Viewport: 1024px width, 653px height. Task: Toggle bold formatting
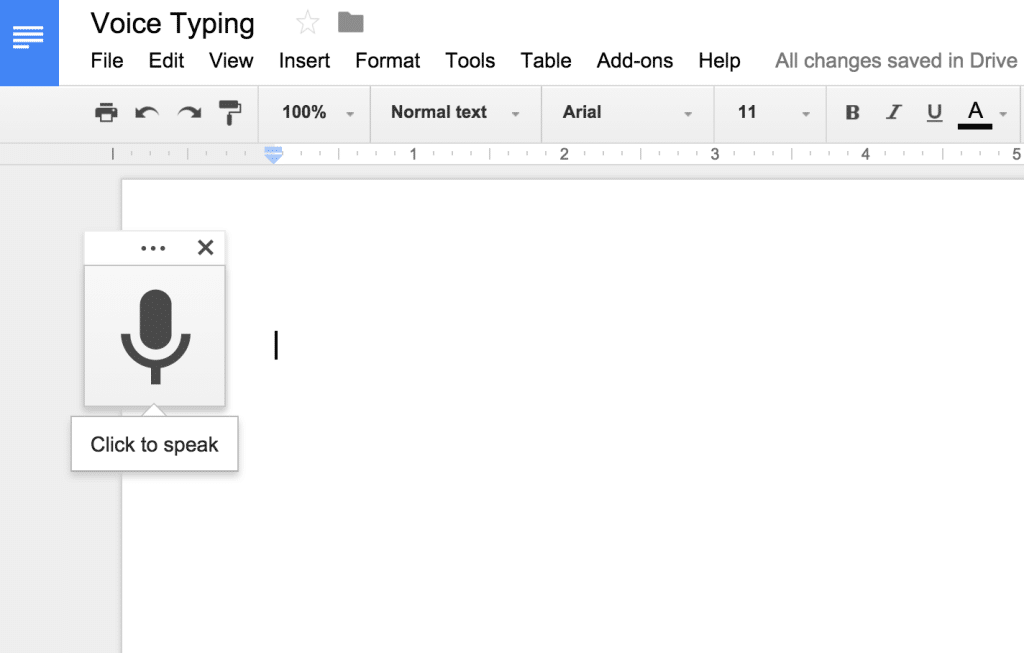coord(851,112)
